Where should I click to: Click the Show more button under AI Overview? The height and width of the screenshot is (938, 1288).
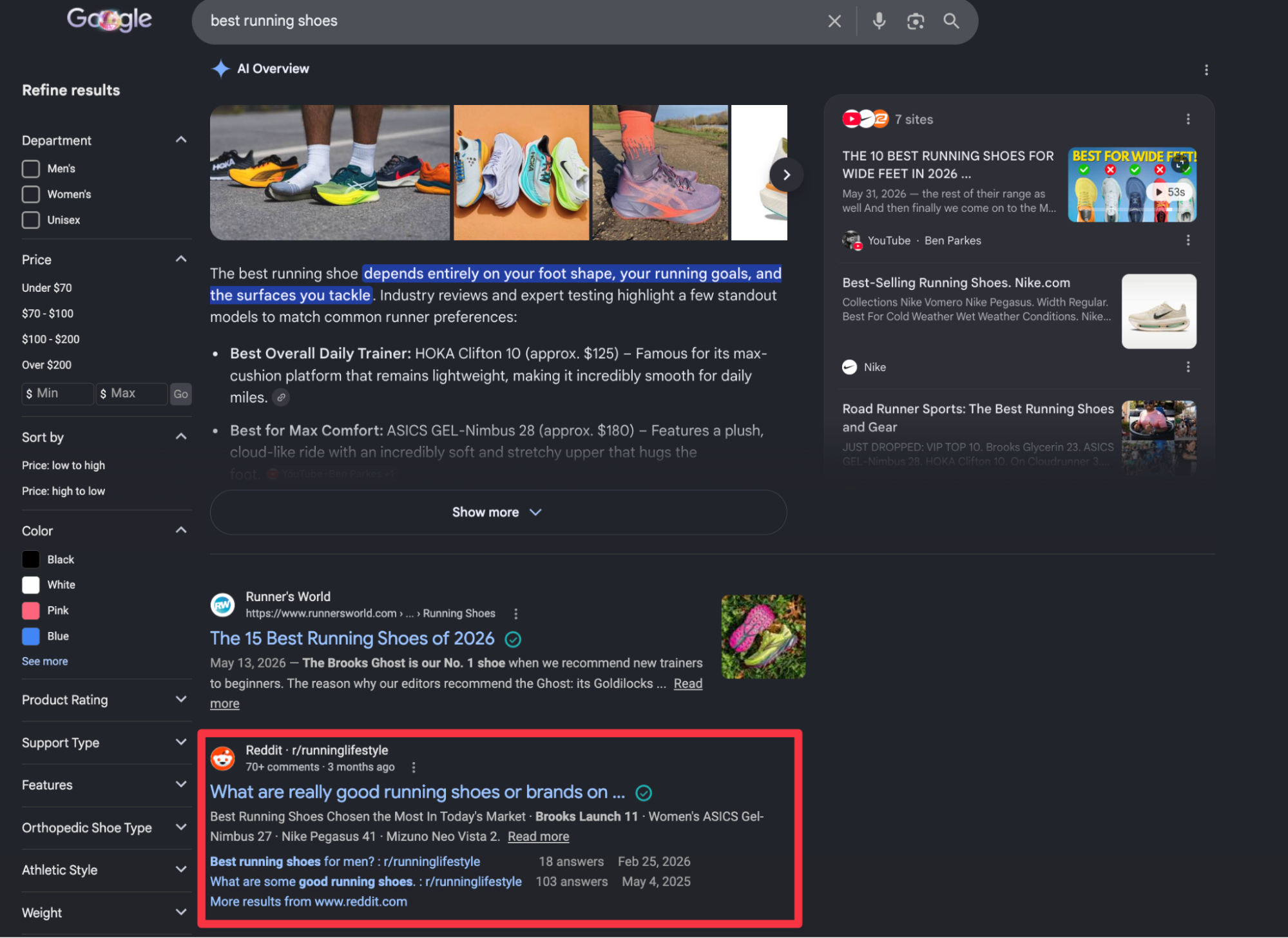pyautogui.click(x=498, y=513)
